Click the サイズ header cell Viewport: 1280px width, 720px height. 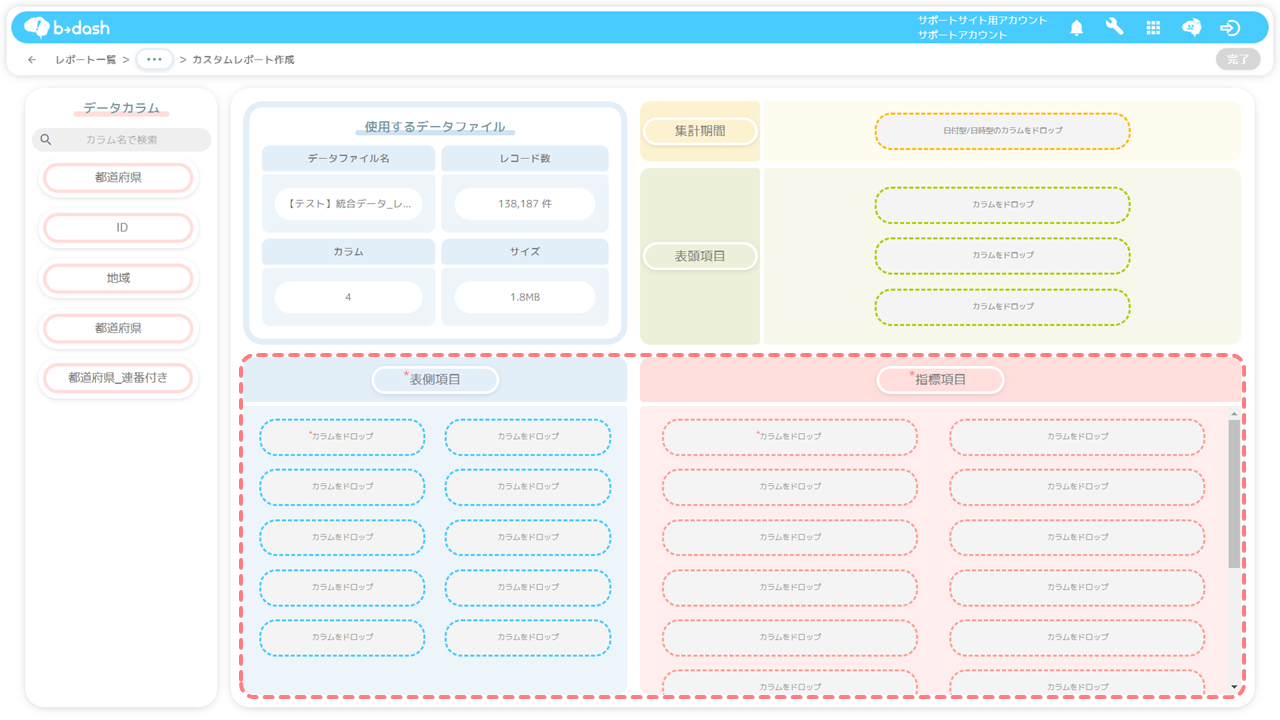click(525, 252)
